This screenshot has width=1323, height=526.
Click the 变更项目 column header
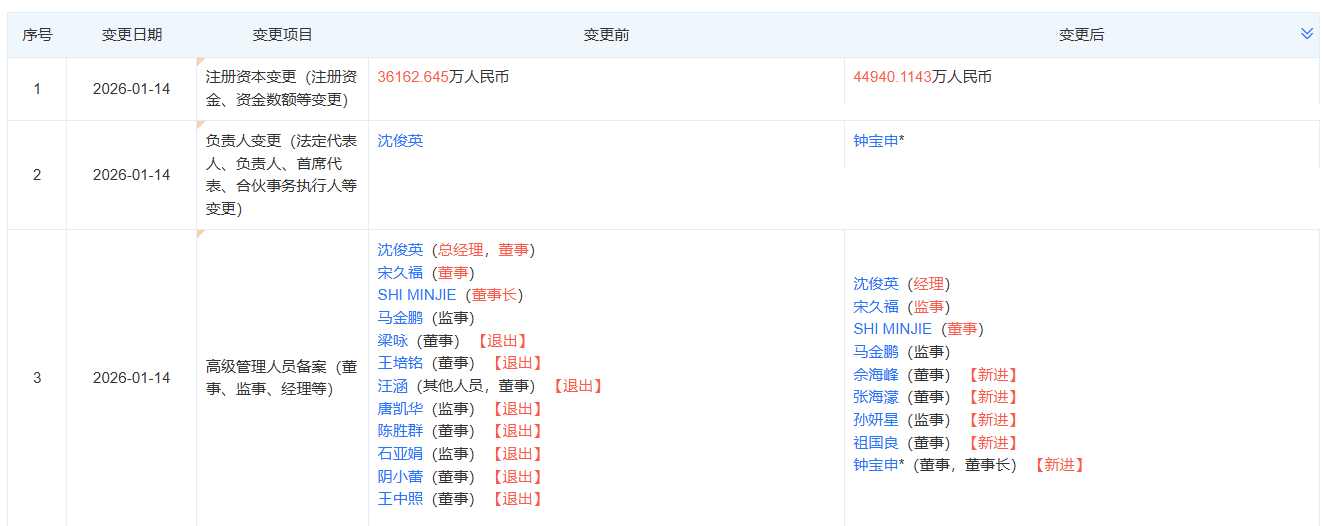click(x=282, y=35)
